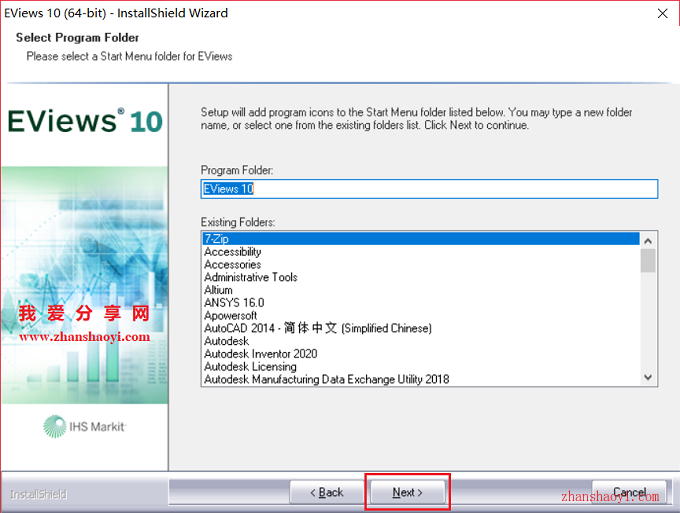Viewport: 680px width, 513px height.
Task: Click the list scrollbar down arrow
Action: pos(648,377)
